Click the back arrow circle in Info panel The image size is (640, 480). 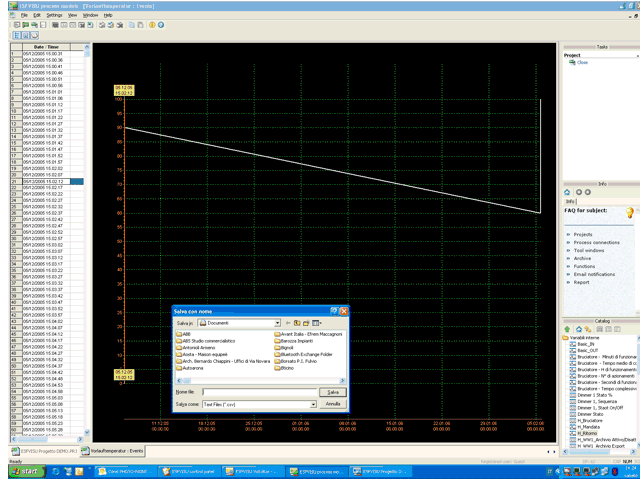click(x=579, y=192)
